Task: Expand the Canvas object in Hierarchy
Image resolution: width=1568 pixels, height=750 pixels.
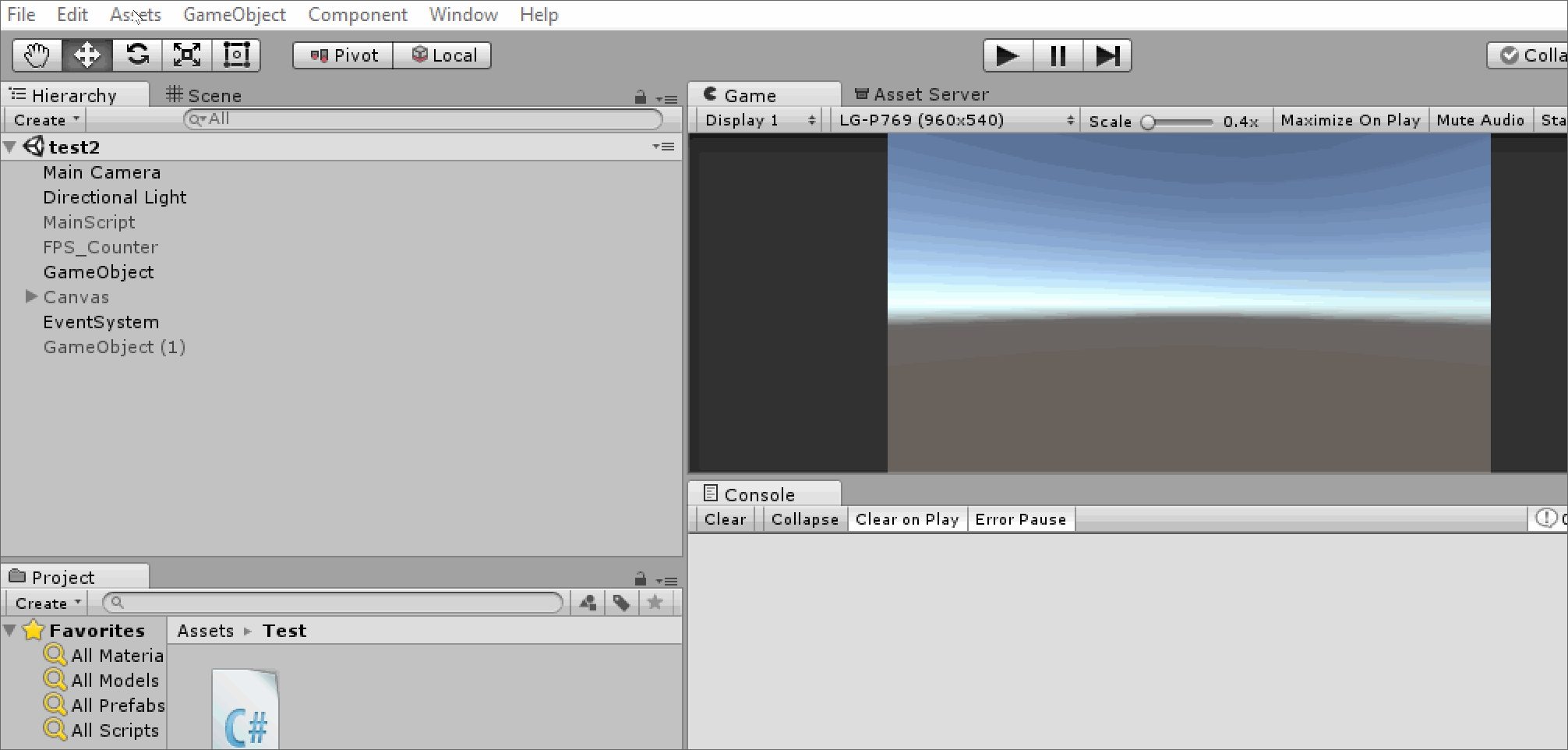Action: click(x=31, y=297)
